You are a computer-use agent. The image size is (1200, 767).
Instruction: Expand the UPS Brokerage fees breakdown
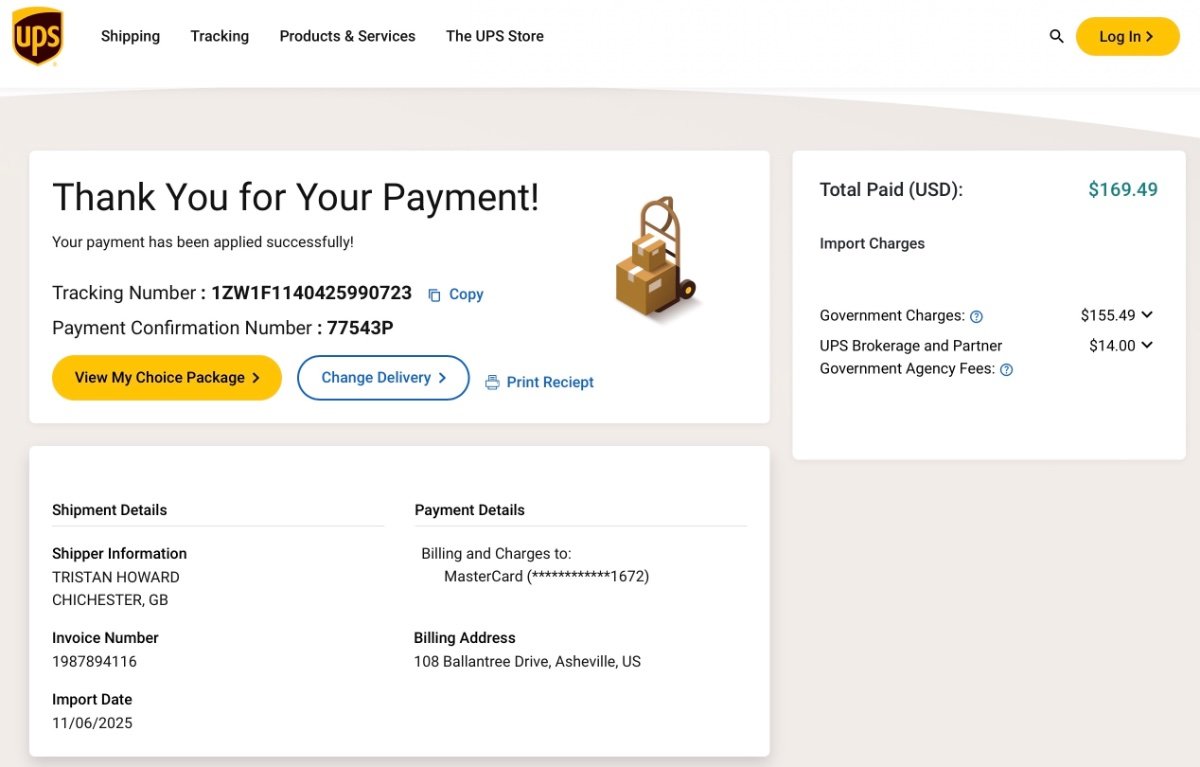pyautogui.click(x=1147, y=345)
